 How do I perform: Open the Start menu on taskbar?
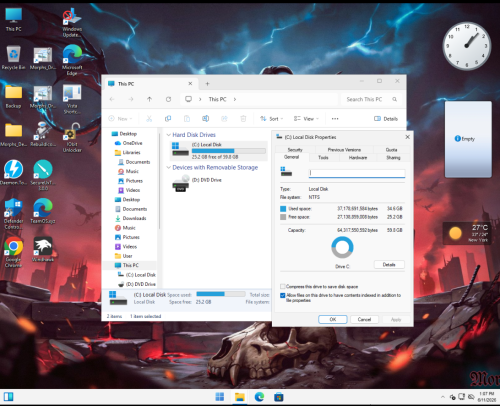220,397
